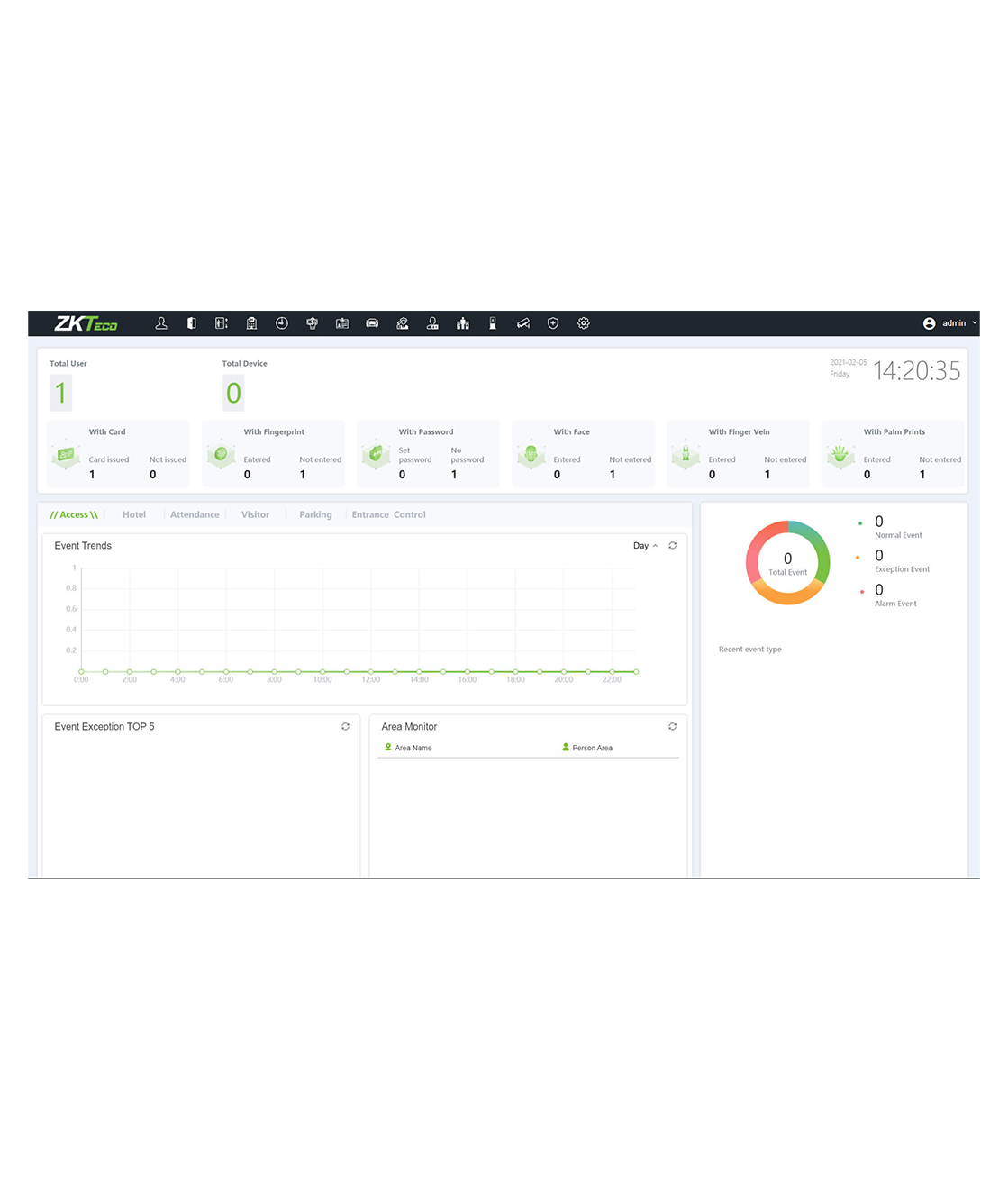Viewport: 1008px width, 1190px height.
Task: Refresh the Event Trends chart
Action: coord(672,546)
